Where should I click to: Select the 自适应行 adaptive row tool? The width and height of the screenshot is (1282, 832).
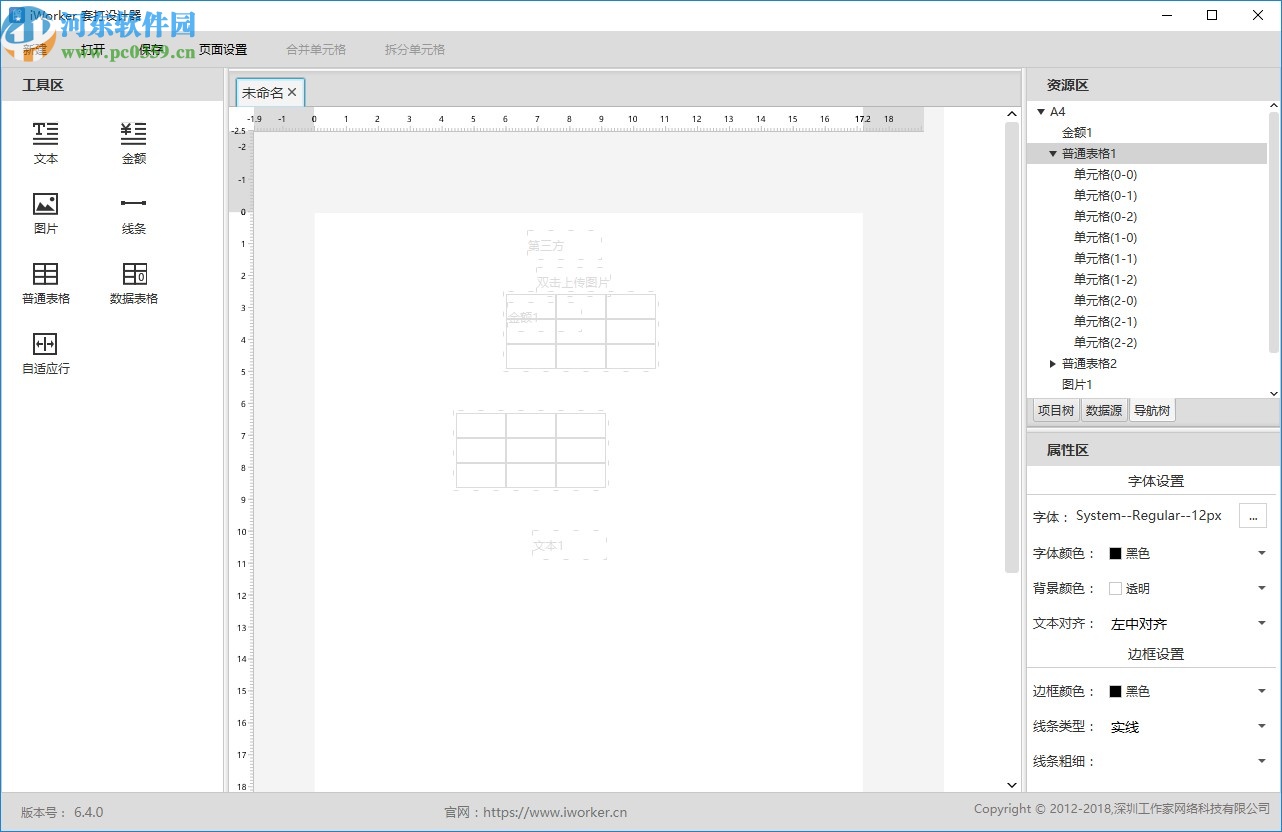pos(45,353)
